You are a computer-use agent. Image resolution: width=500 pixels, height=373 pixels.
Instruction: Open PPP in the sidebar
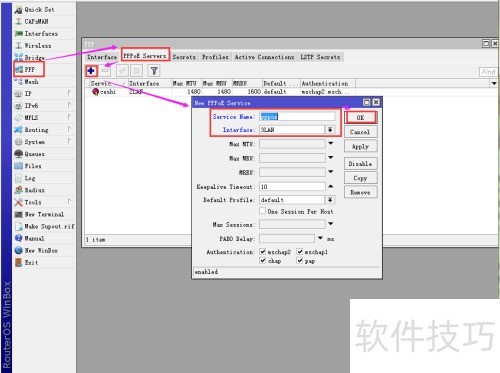coord(29,69)
